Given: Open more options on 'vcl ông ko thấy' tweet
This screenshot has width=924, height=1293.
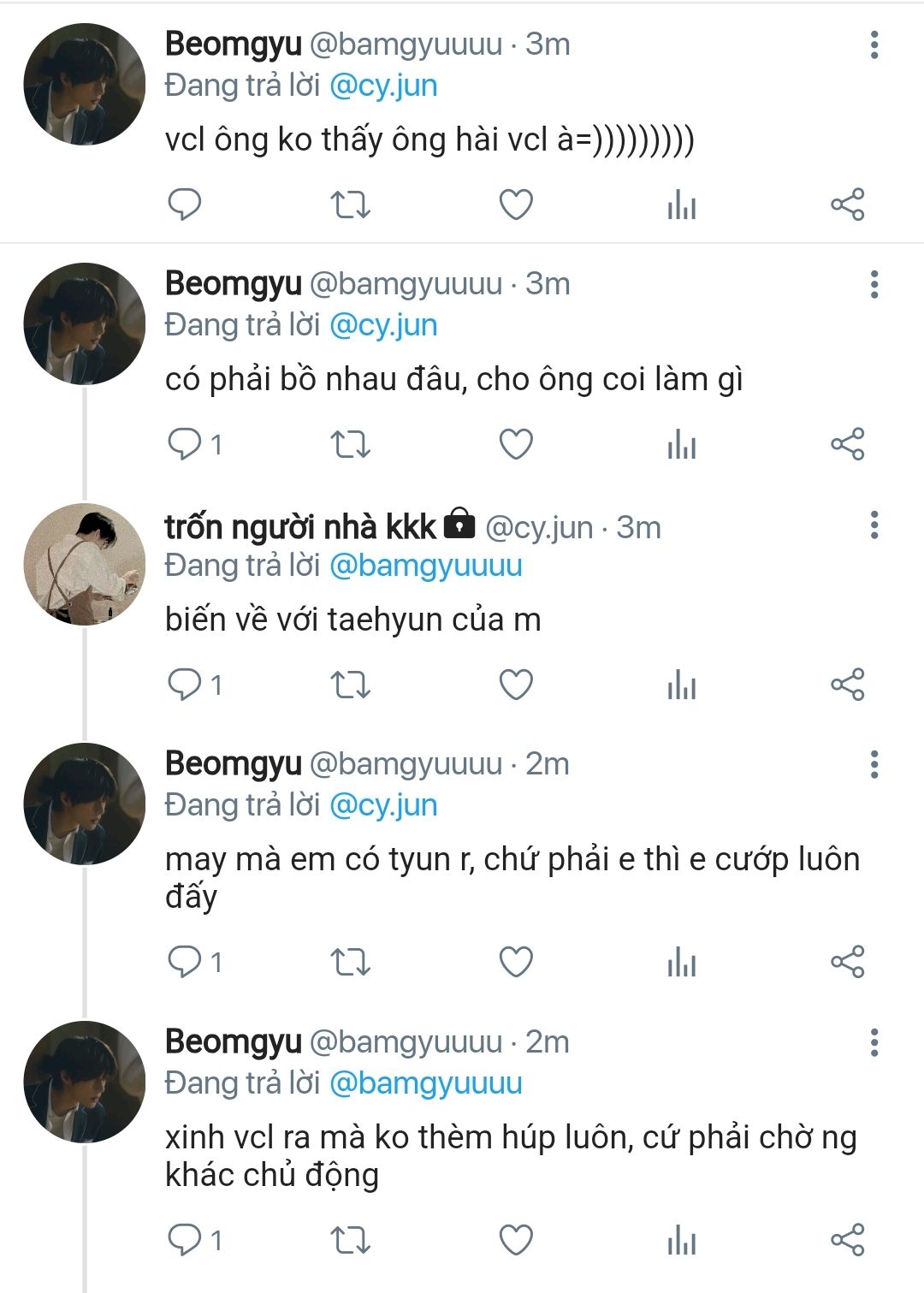Looking at the screenshot, I should pyautogui.click(x=874, y=44).
